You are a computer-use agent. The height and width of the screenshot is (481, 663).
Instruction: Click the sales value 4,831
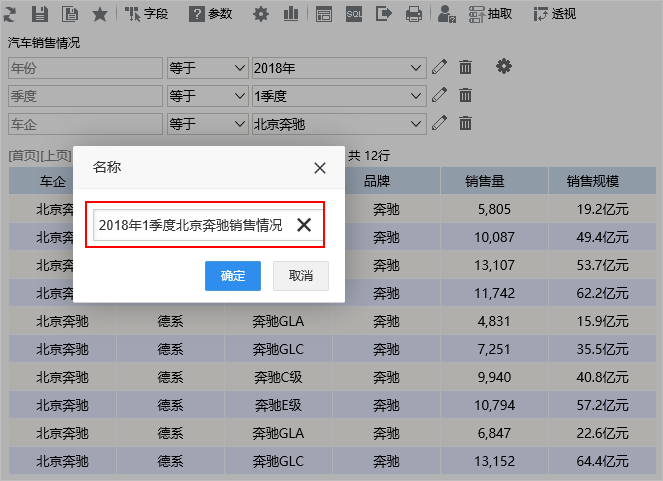click(x=494, y=321)
